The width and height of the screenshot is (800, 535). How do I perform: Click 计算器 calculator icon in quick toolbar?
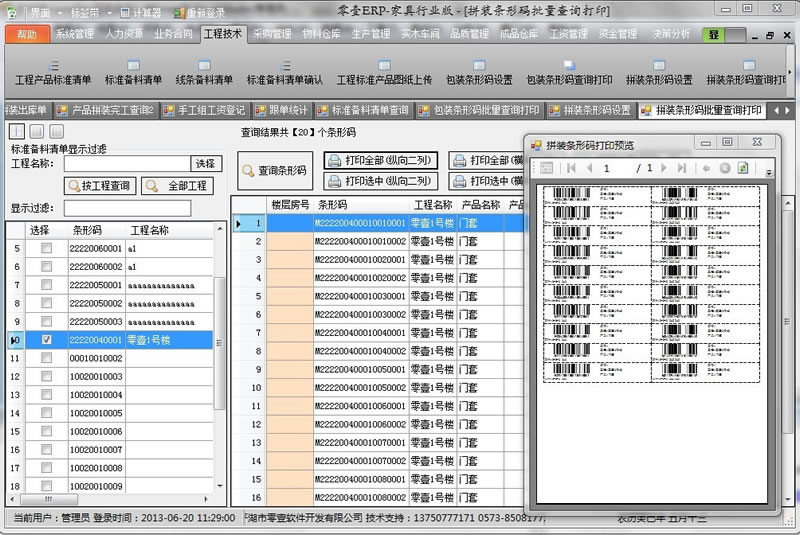pyautogui.click(x=125, y=13)
